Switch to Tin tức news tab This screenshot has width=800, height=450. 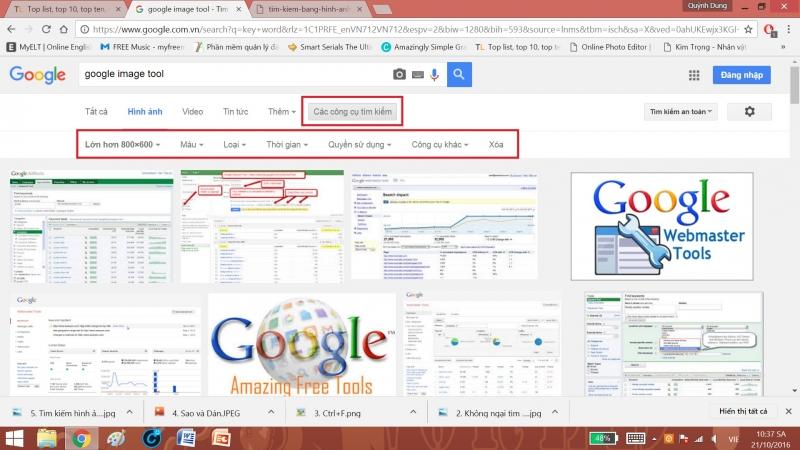[235, 111]
